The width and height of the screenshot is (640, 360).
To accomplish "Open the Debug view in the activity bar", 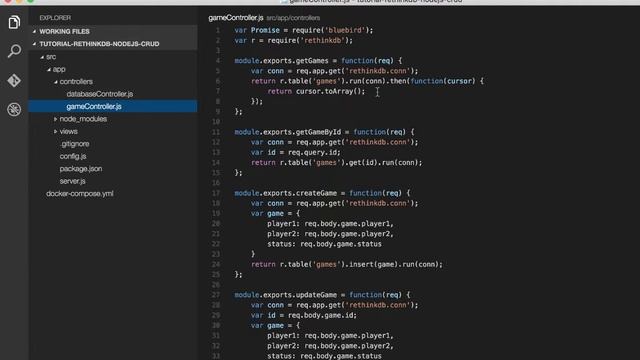I will click(x=14, y=109).
